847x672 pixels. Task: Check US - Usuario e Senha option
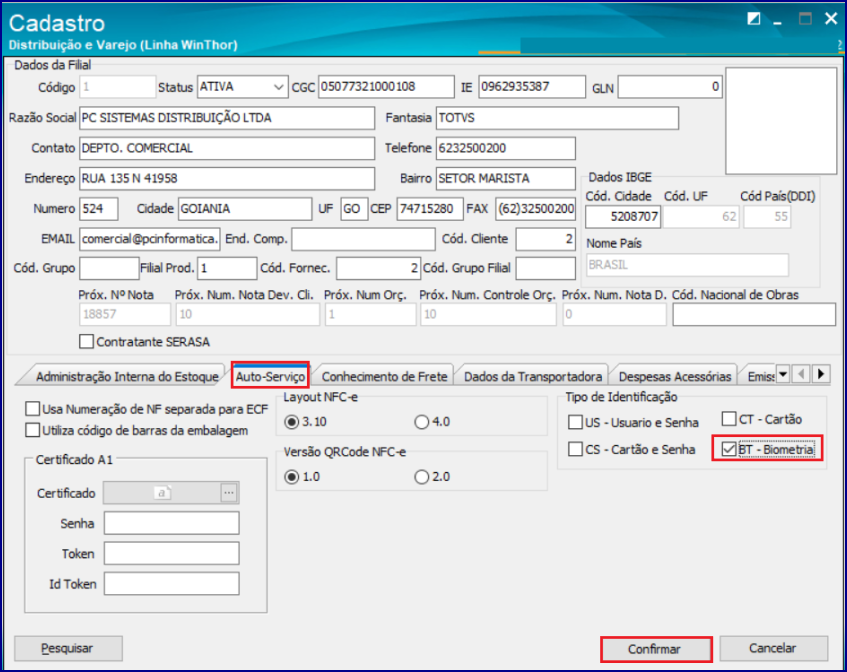(x=575, y=422)
